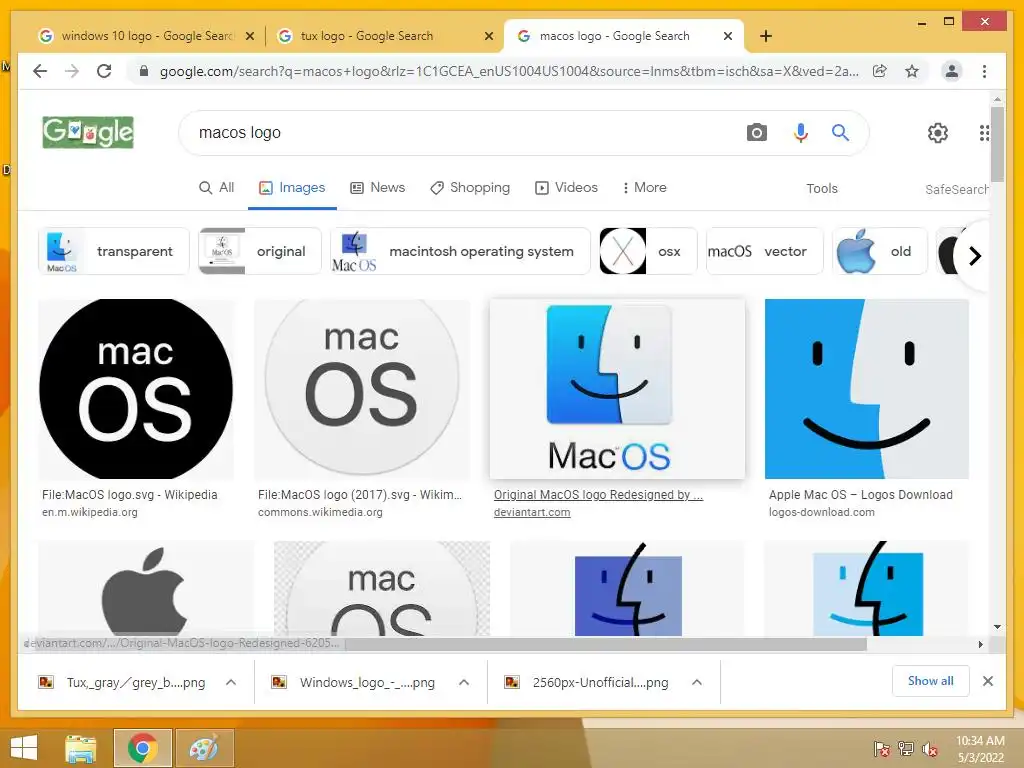Open the Finder face MacOS thumbnail

(x=617, y=389)
